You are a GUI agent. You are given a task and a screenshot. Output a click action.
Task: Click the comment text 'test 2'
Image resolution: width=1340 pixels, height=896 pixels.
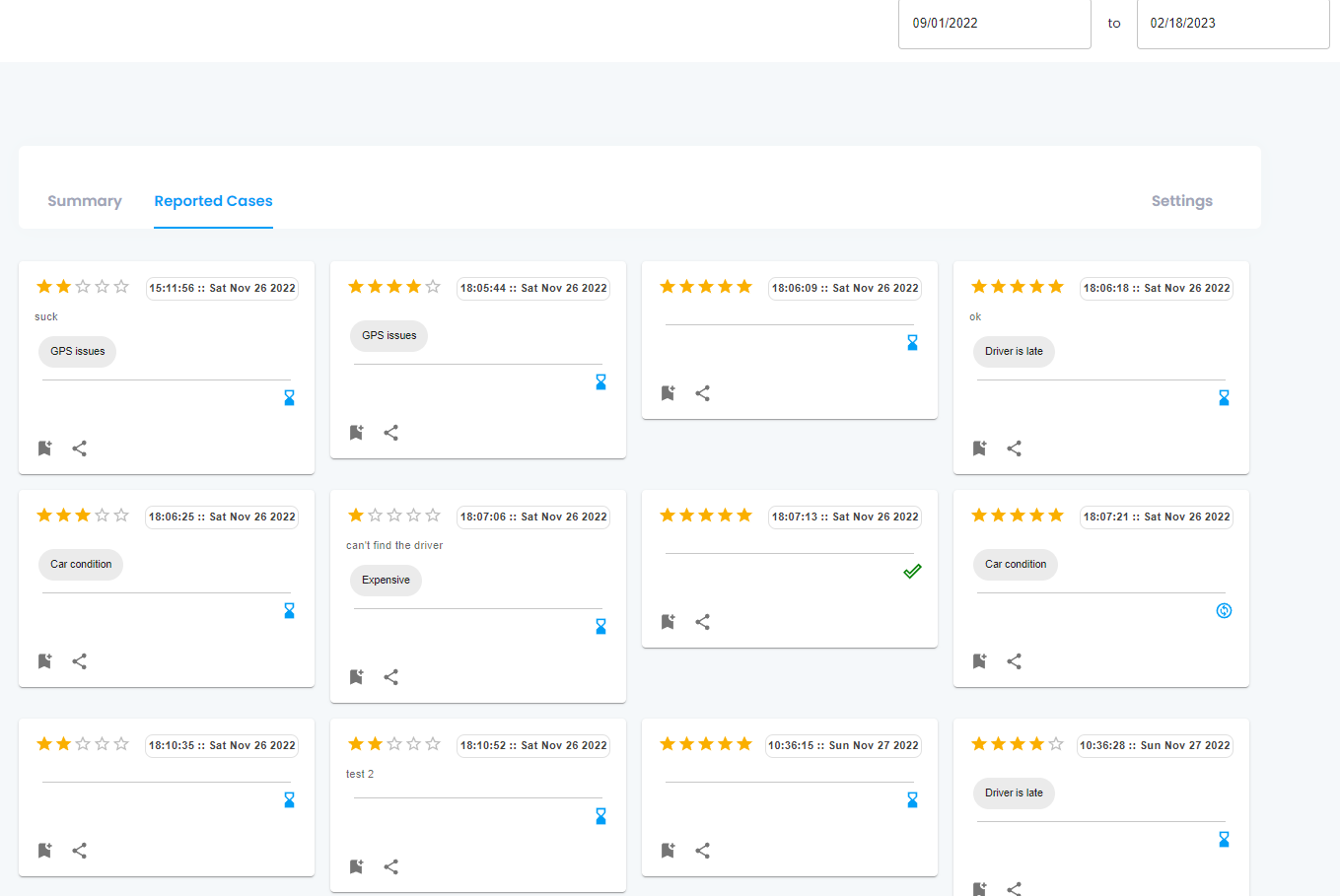(x=360, y=774)
